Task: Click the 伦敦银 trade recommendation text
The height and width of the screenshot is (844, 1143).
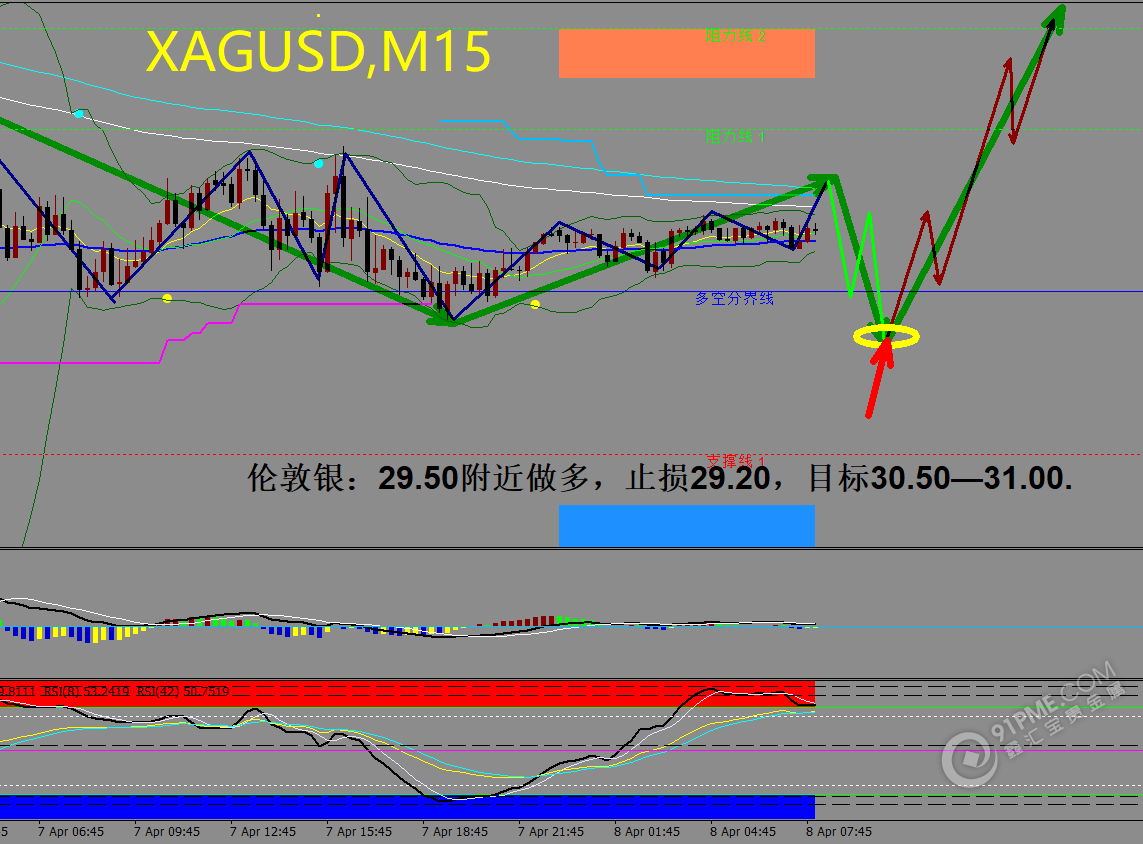Action: coord(660,479)
